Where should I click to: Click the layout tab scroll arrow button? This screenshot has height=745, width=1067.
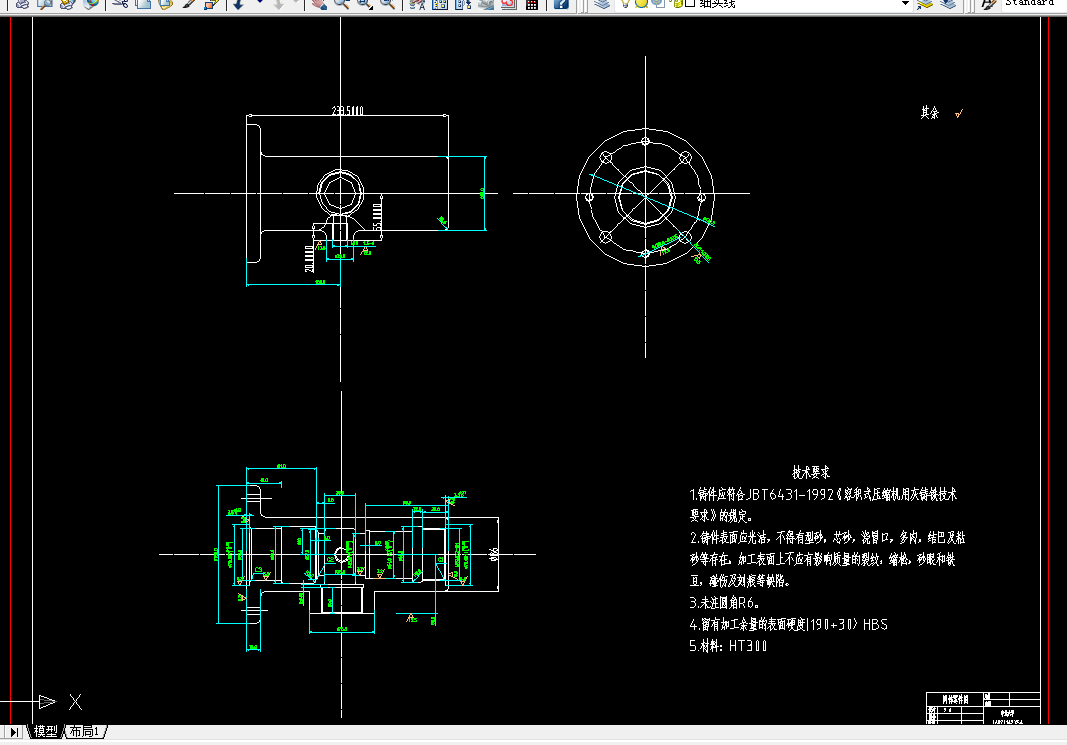coord(14,732)
